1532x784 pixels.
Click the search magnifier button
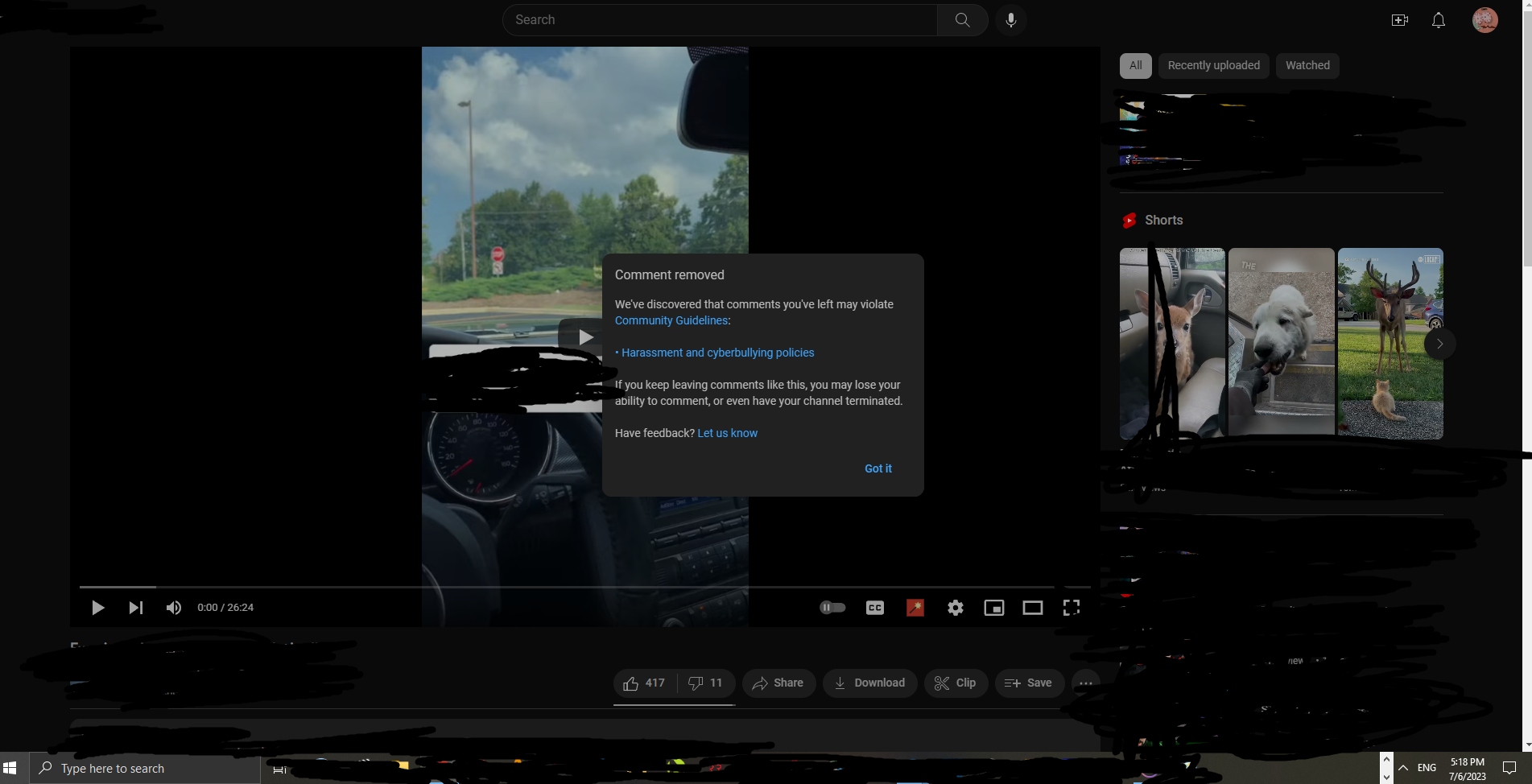[x=962, y=20]
